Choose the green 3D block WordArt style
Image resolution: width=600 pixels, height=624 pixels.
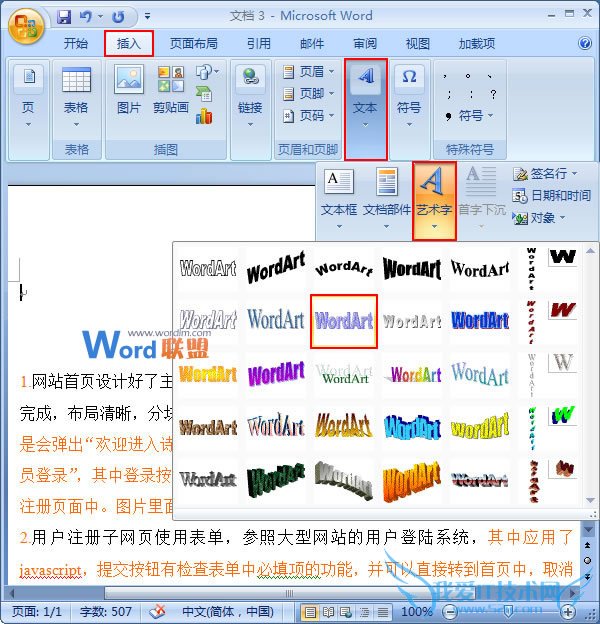[276, 480]
